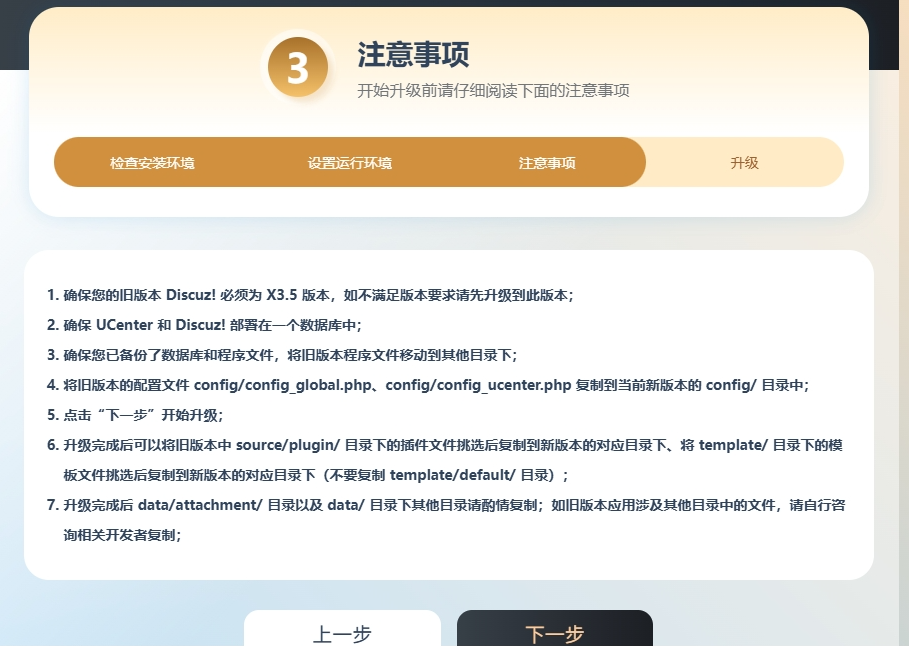Viewport: 909px width, 646px height.
Task: Click note 3 about backing up database
Action: pos(290,355)
